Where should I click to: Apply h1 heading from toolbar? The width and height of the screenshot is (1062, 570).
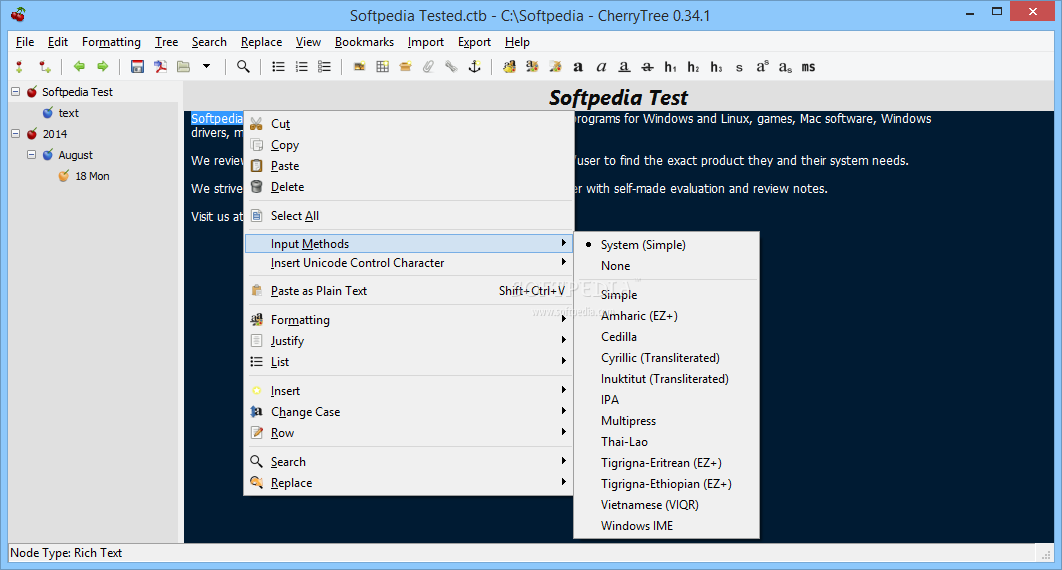671,66
